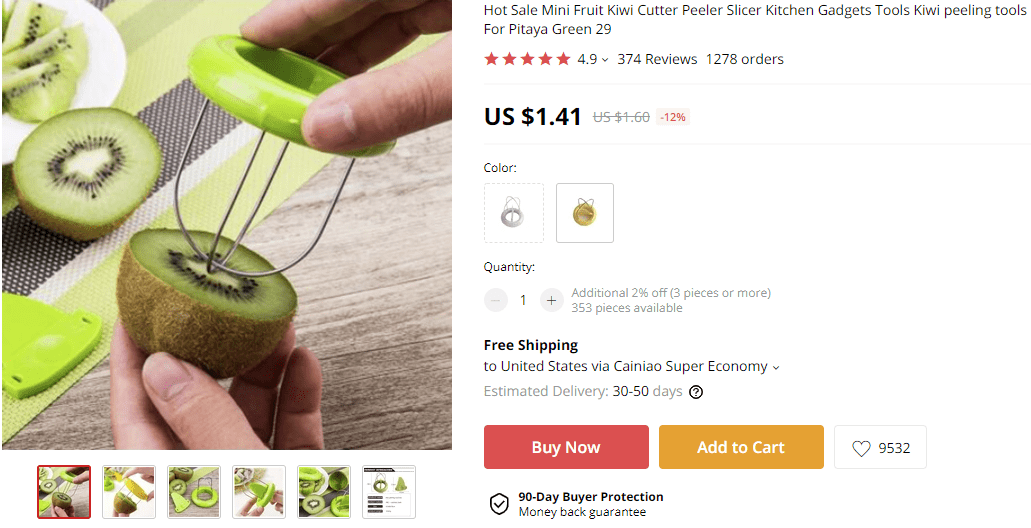Select the first (red-outlined) product thumbnail

64,492
